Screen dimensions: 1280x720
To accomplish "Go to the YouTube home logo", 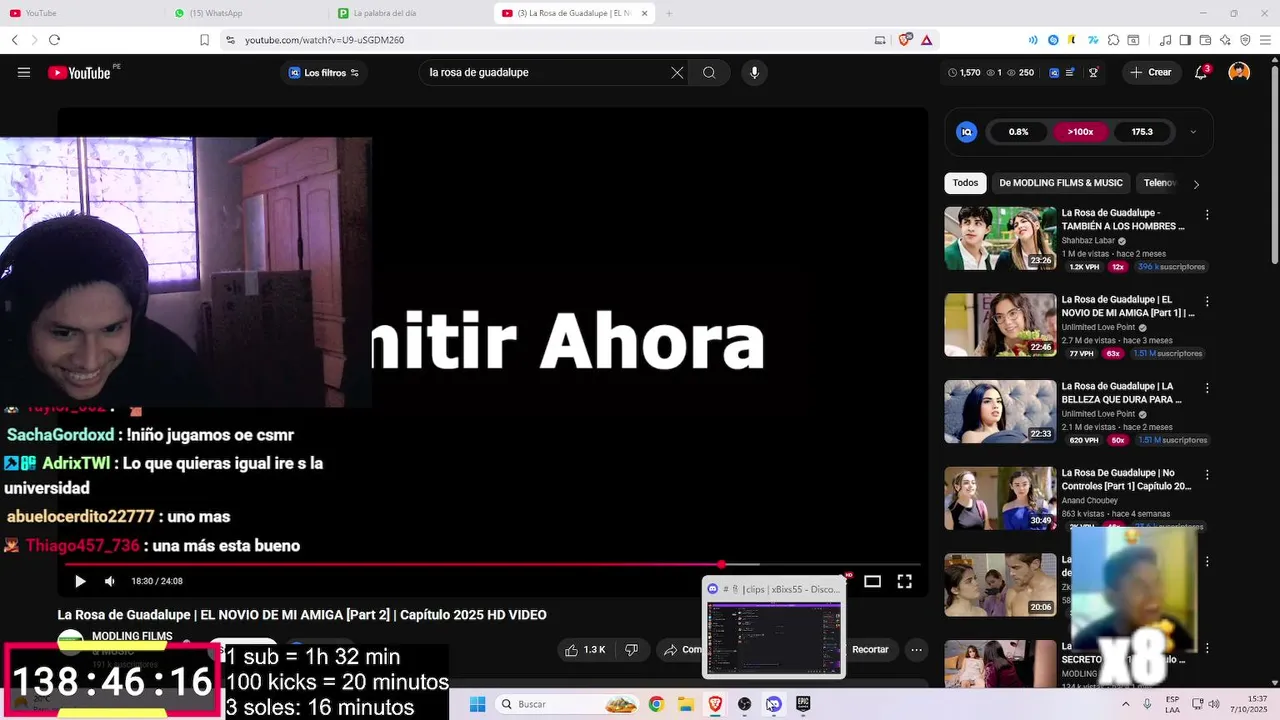I will (x=79, y=72).
